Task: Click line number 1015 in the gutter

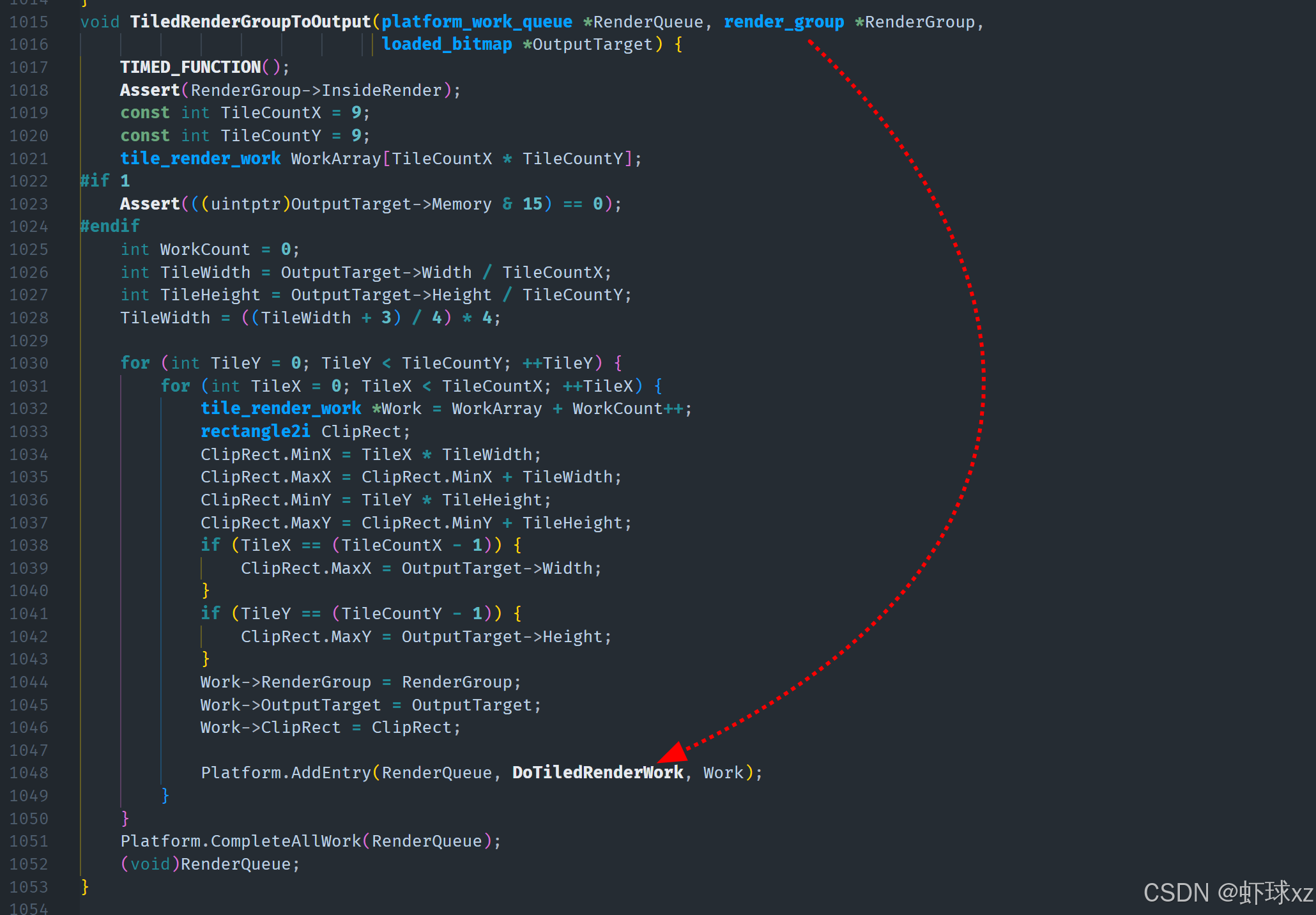Action: (x=29, y=22)
